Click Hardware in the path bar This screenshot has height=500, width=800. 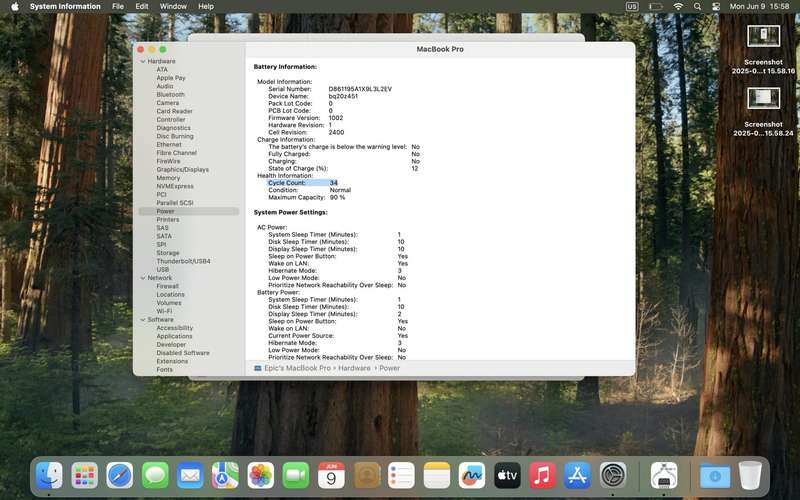tap(354, 368)
